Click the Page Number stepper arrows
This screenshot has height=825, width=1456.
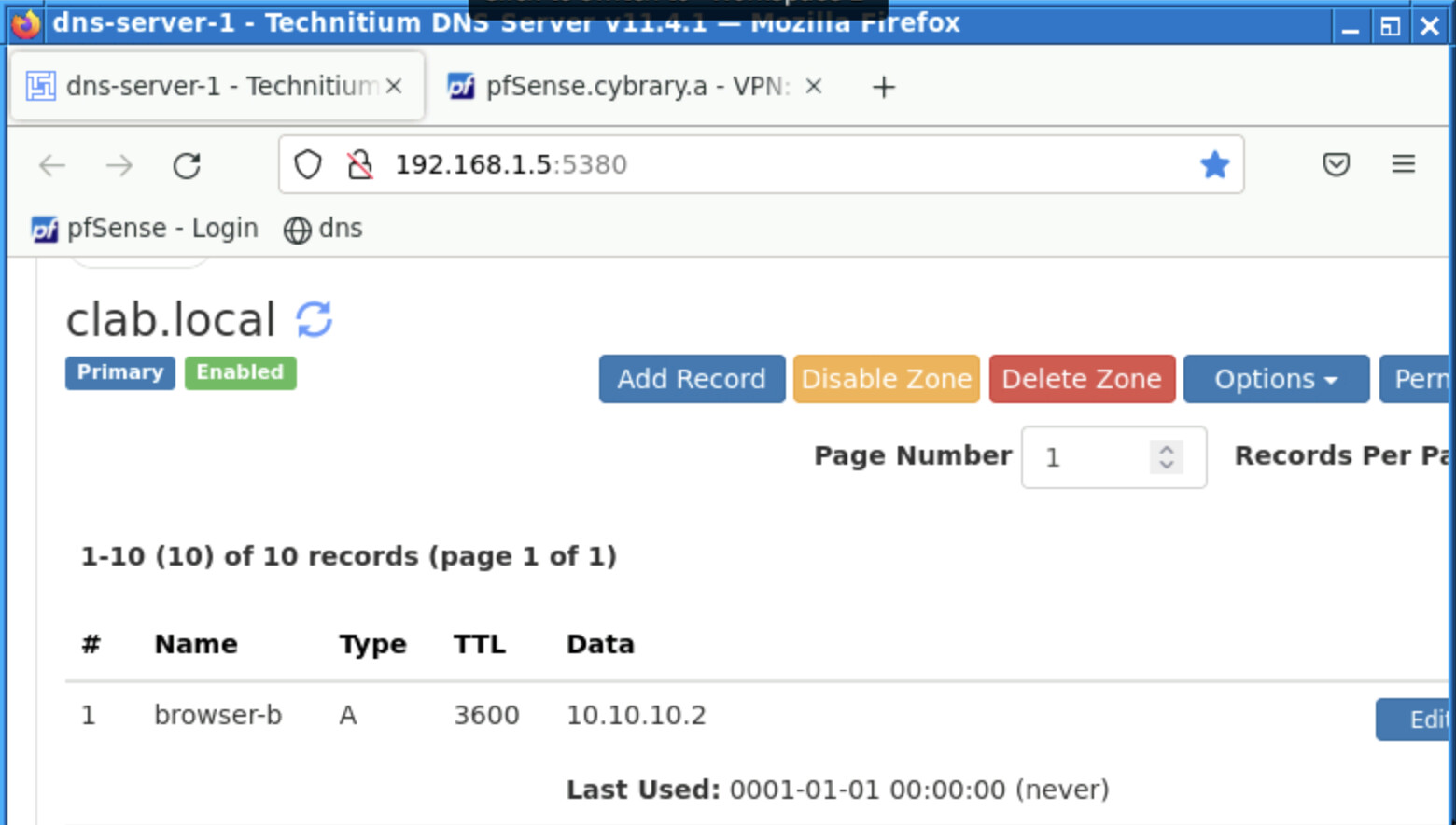click(x=1166, y=457)
